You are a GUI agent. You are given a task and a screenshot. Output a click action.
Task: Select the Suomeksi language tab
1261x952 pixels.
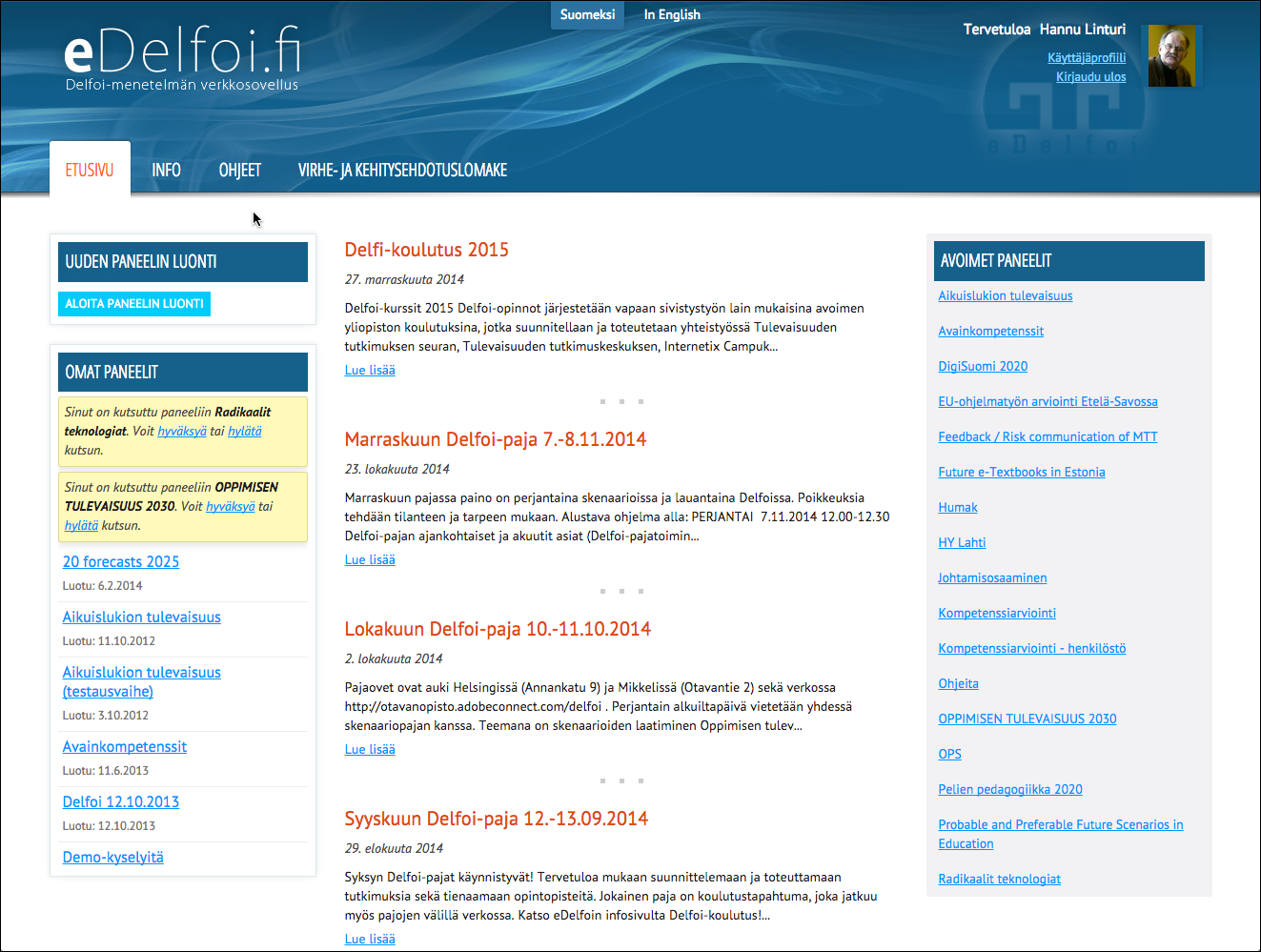tap(587, 14)
